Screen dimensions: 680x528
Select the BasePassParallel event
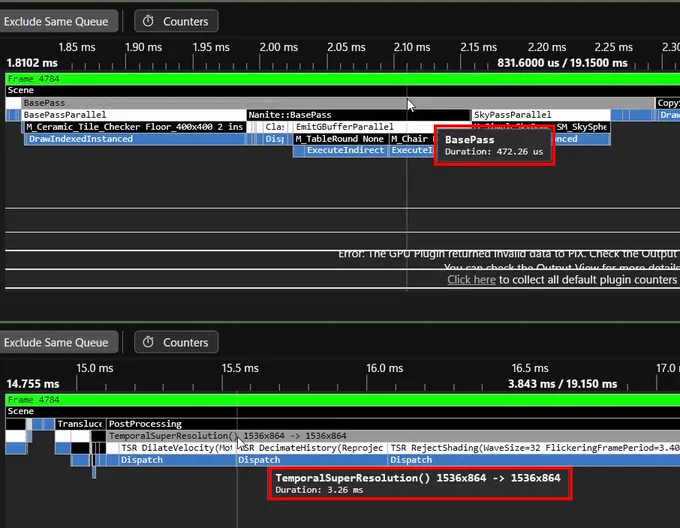(x=134, y=115)
